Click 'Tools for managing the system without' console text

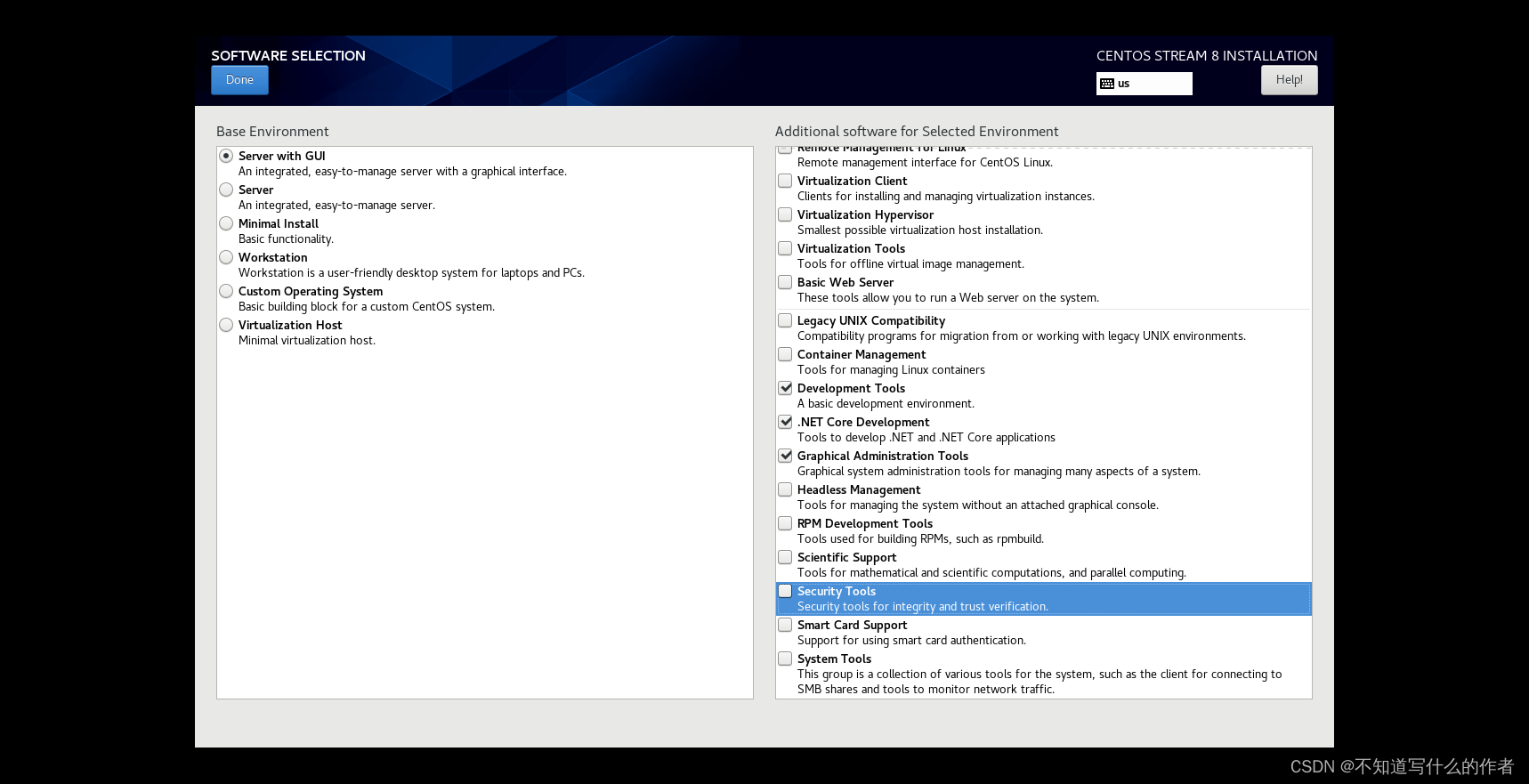[x=978, y=505]
